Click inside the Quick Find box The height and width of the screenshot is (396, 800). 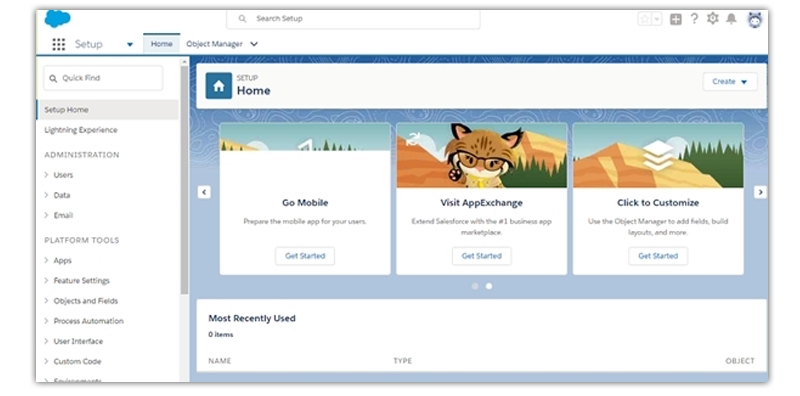[103, 78]
